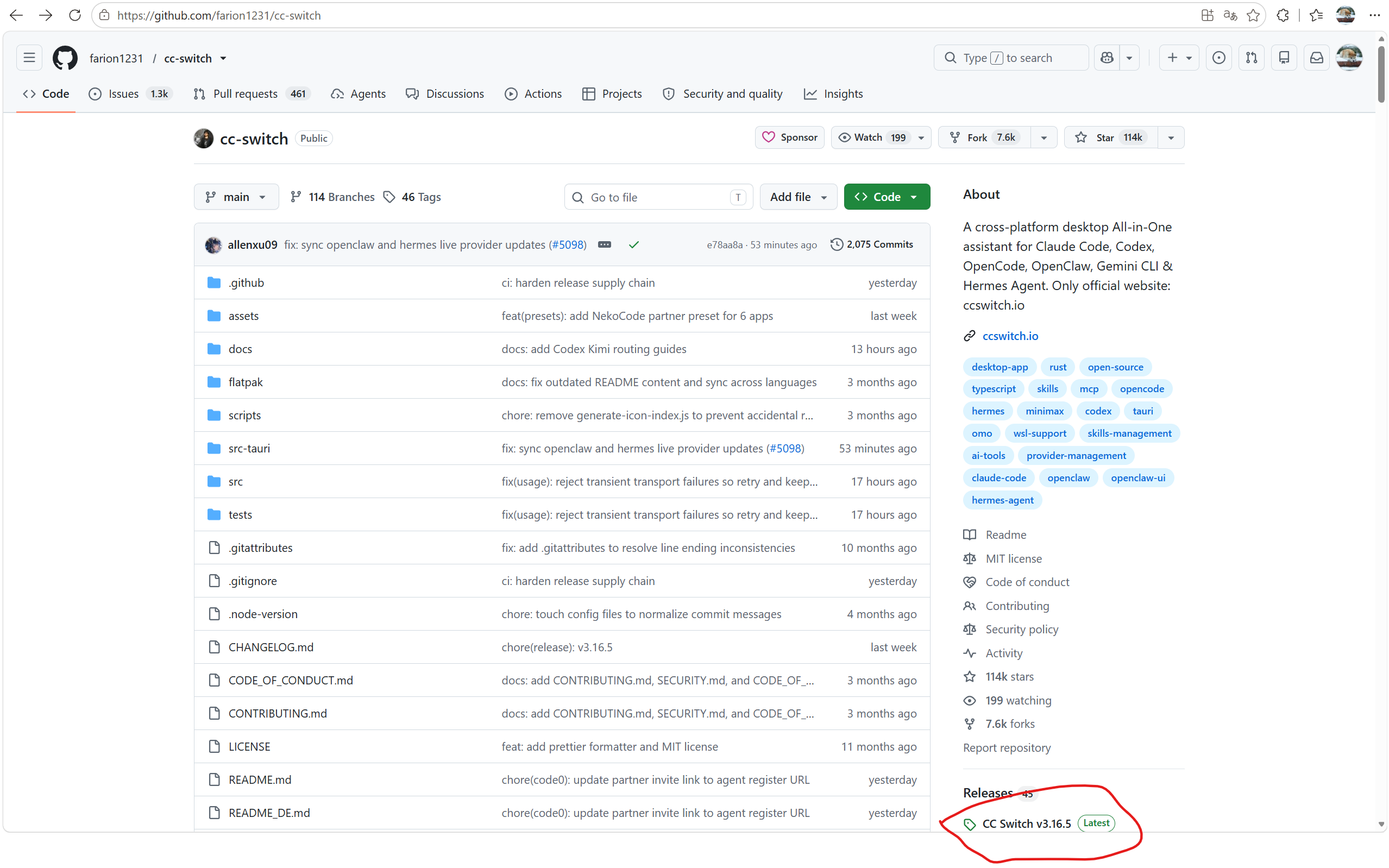This screenshot has height=868, width=1389.
Task: Reload the page with the refresh icon
Action: click(x=74, y=16)
